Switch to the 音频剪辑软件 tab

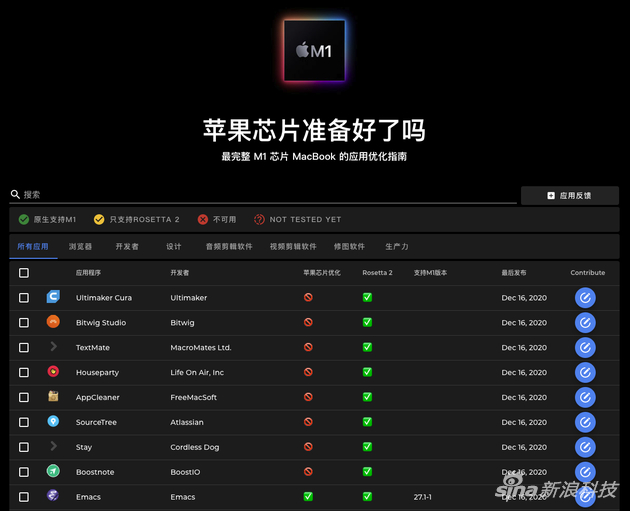click(229, 246)
